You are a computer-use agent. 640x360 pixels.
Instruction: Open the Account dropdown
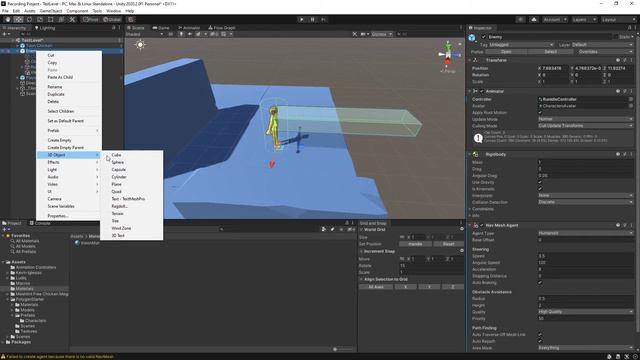(x=555, y=19)
